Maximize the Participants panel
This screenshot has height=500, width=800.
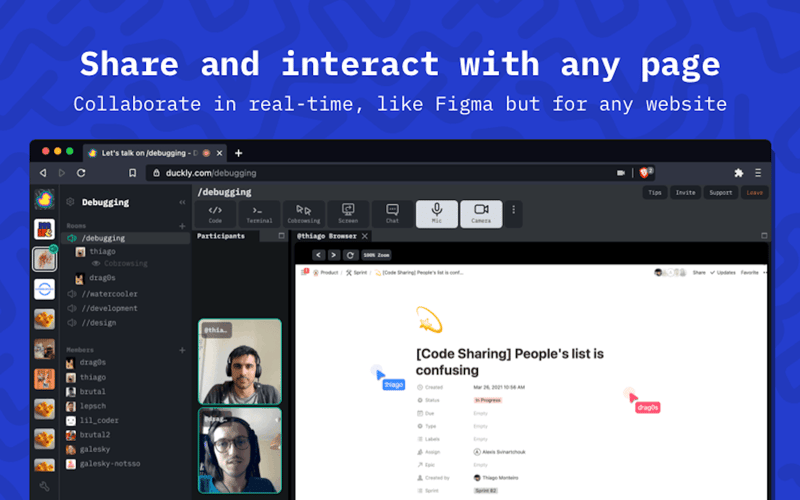coord(281,236)
